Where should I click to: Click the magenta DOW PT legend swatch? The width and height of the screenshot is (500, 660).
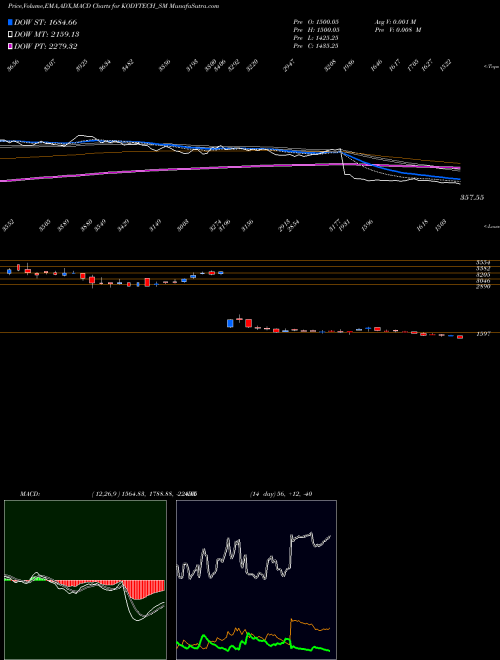click(x=11, y=46)
